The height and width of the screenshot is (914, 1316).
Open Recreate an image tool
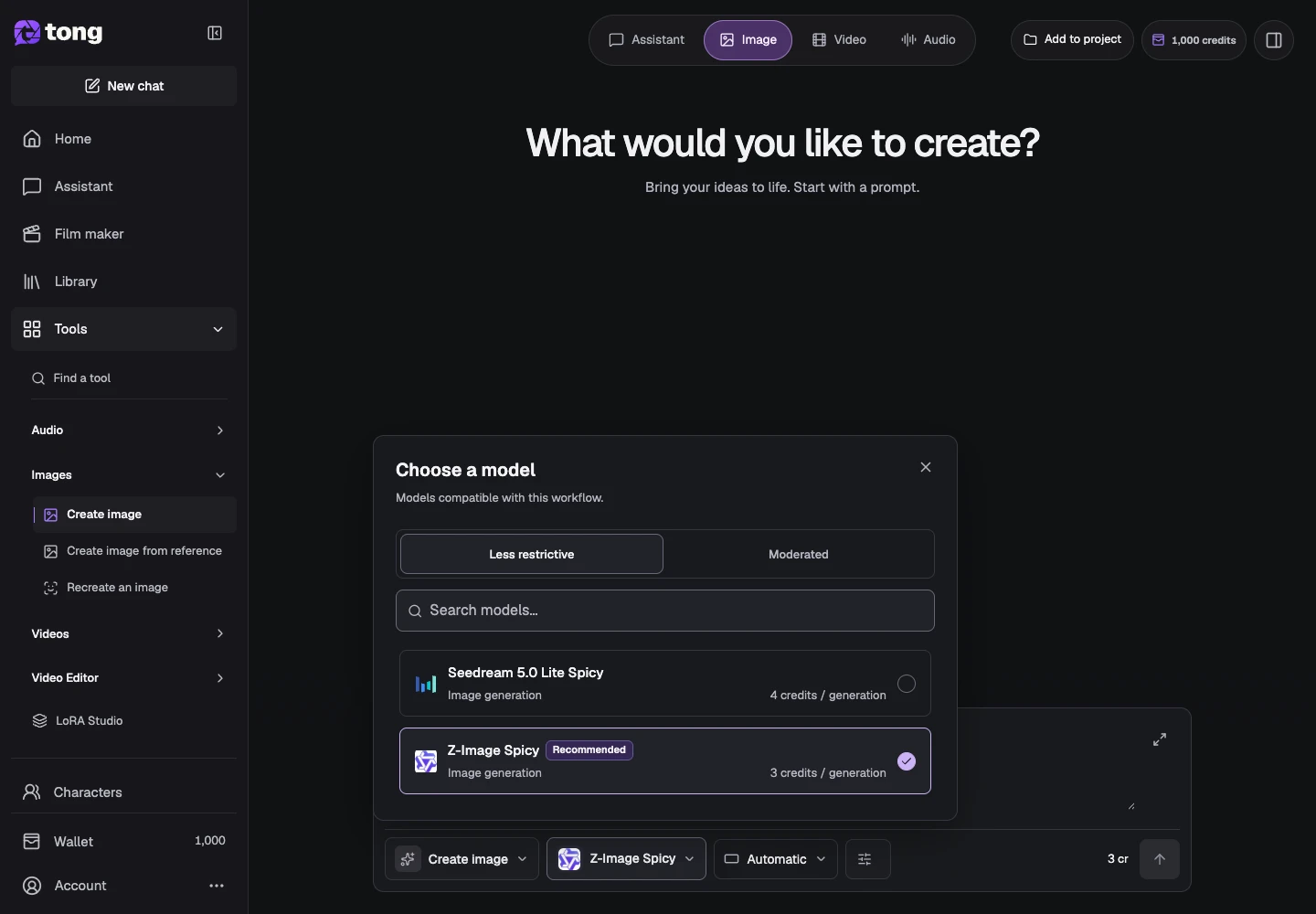134,588
